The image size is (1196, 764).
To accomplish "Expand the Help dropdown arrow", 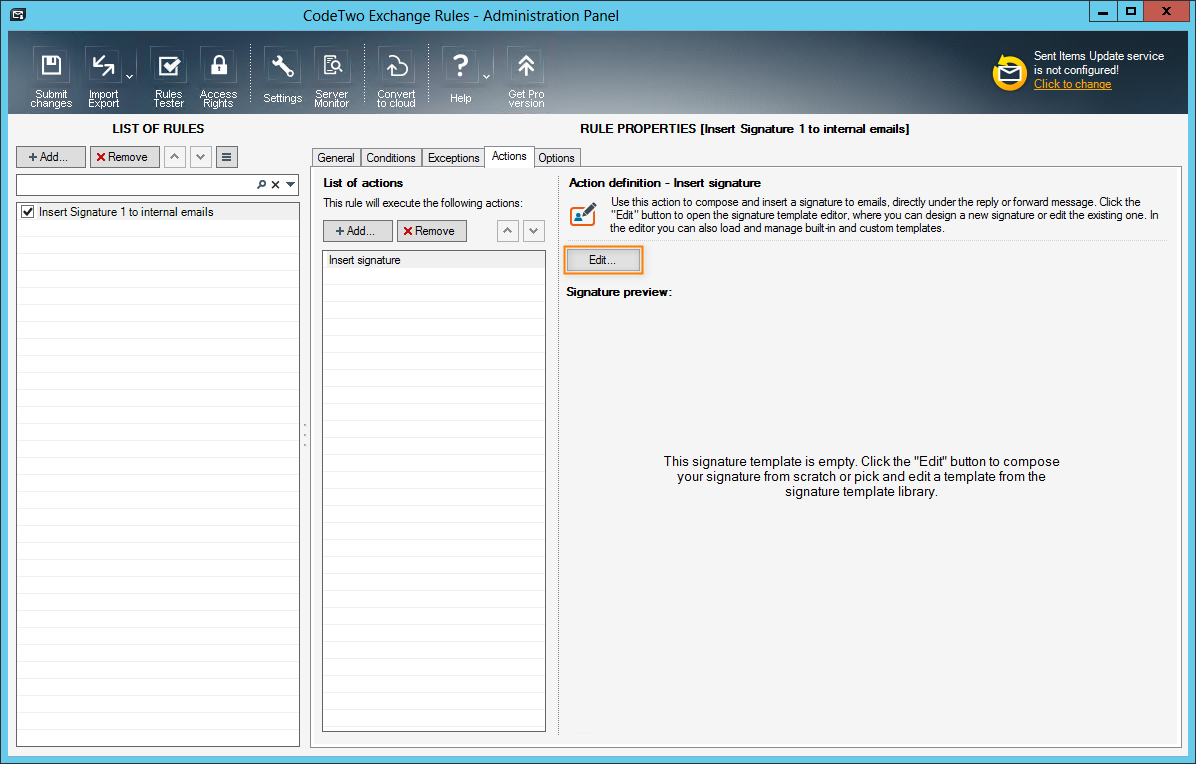I will point(487,77).
